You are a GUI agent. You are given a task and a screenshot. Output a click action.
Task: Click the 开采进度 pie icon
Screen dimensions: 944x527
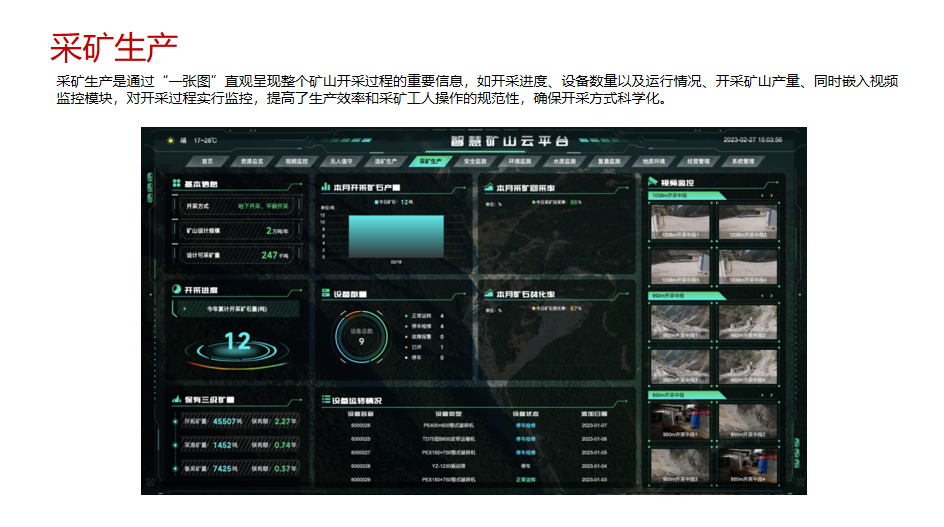click(177, 290)
